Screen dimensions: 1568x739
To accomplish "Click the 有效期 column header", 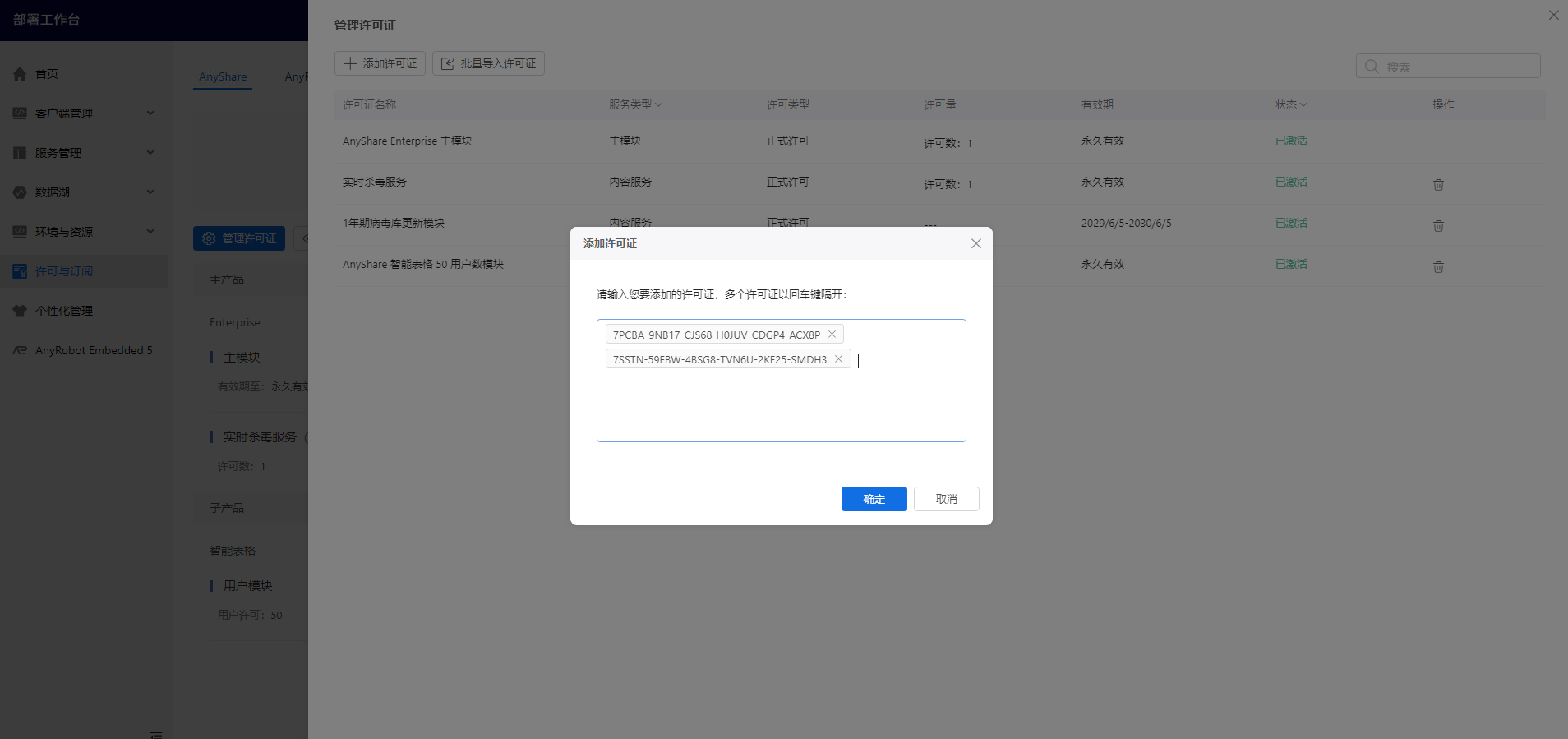I will [x=1097, y=104].
